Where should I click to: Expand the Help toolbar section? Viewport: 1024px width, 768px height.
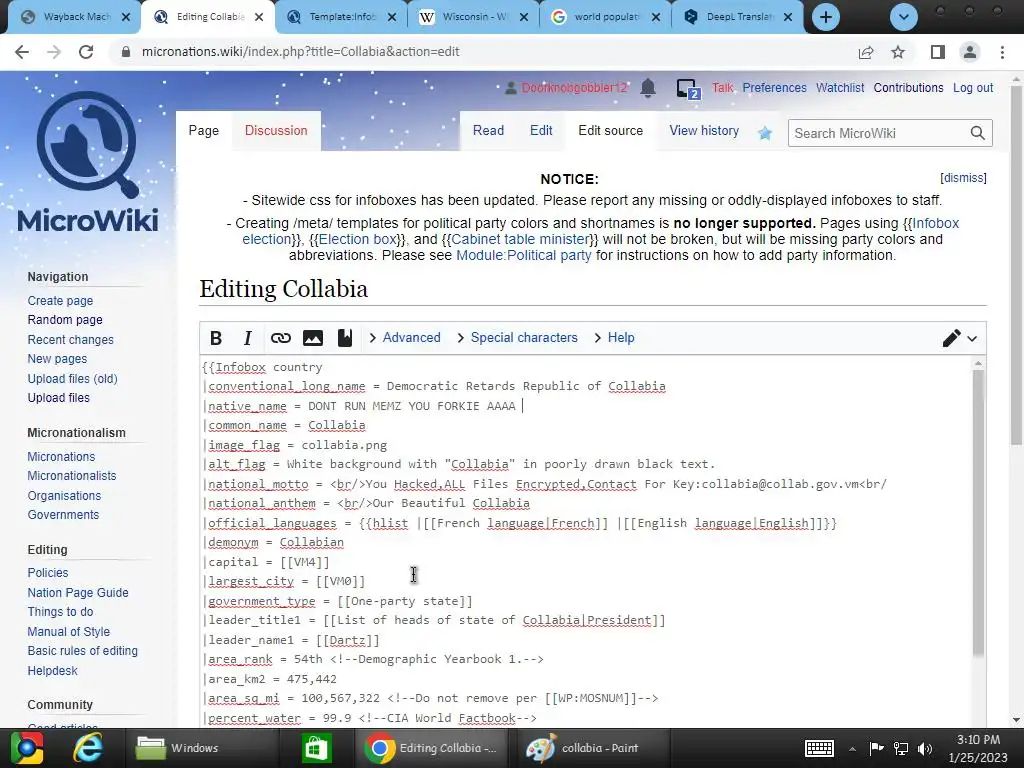pyautogui.click(x=615, y=338)
